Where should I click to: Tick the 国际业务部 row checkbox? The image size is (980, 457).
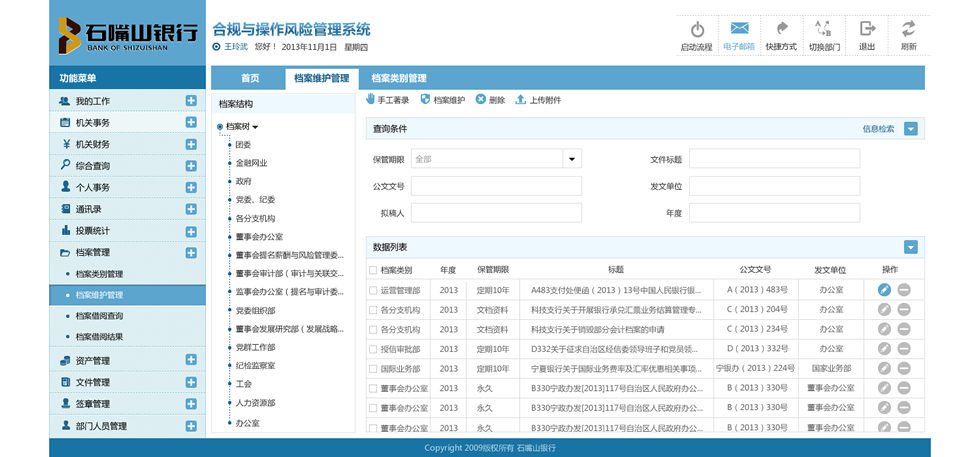click(x=373, y=368)
